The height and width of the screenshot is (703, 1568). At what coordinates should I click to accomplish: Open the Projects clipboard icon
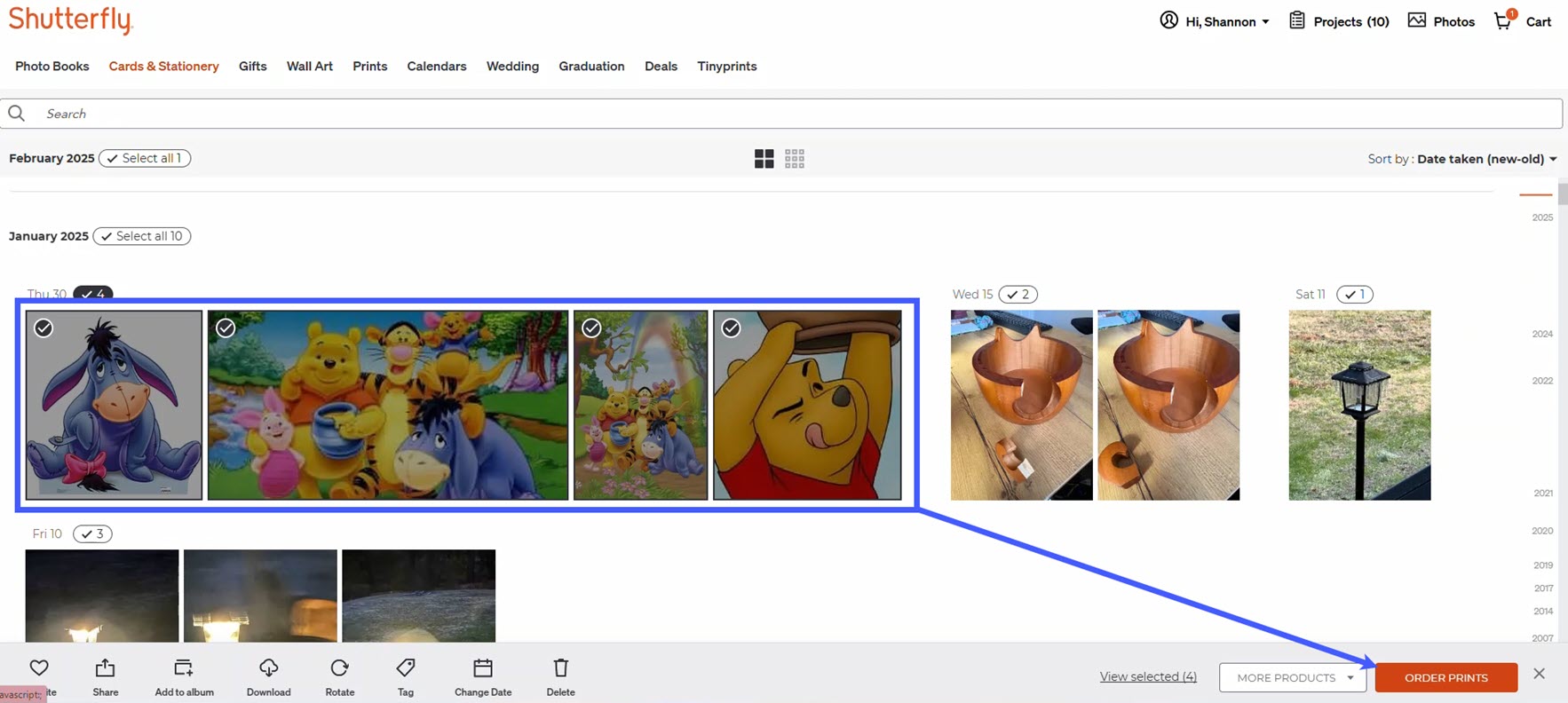1297,20
